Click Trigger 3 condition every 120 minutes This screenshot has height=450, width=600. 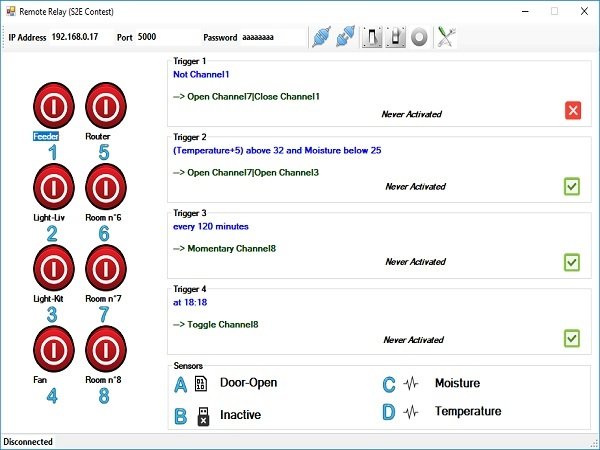pos(211,227)
